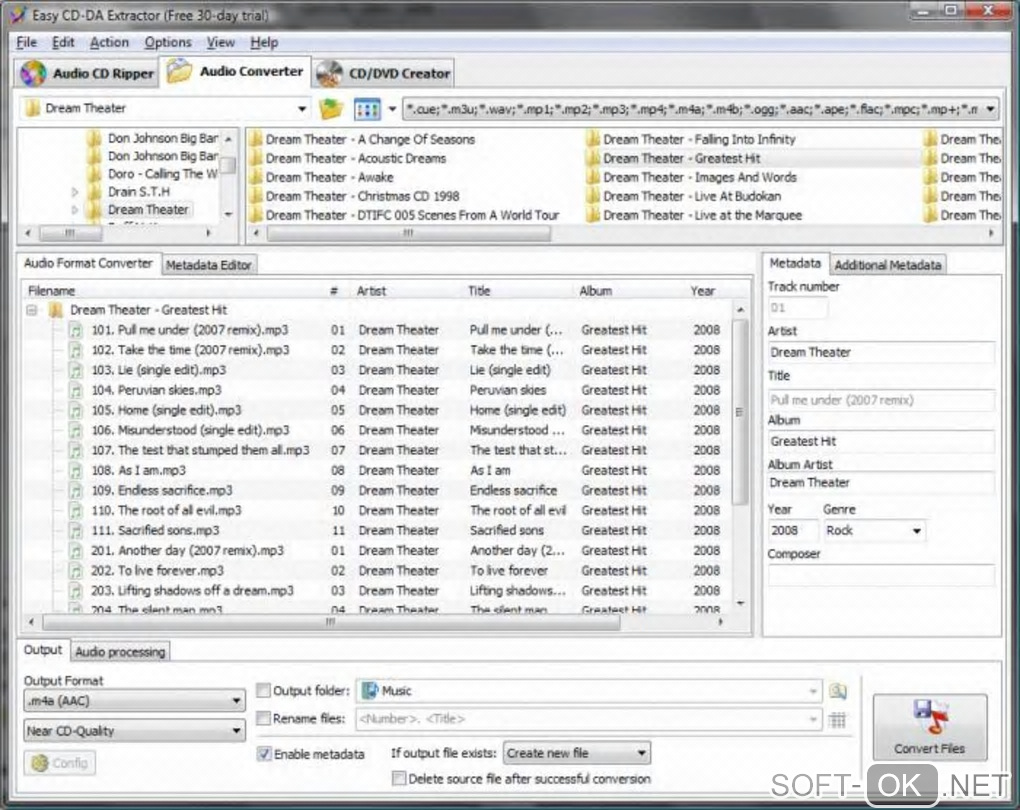Open the View menu
The height and width of the screenshot is (810, 1020).
(221, 42)
